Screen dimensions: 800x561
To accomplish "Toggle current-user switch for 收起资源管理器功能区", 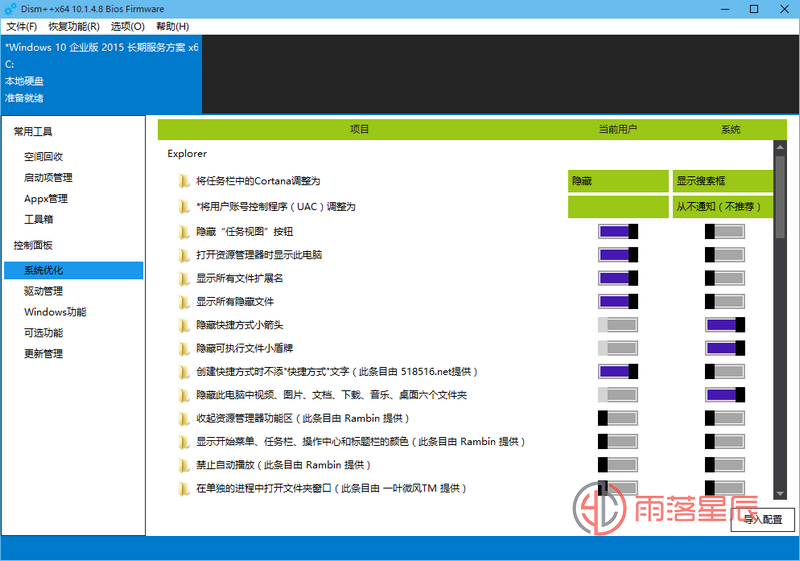I will (618, 418).
